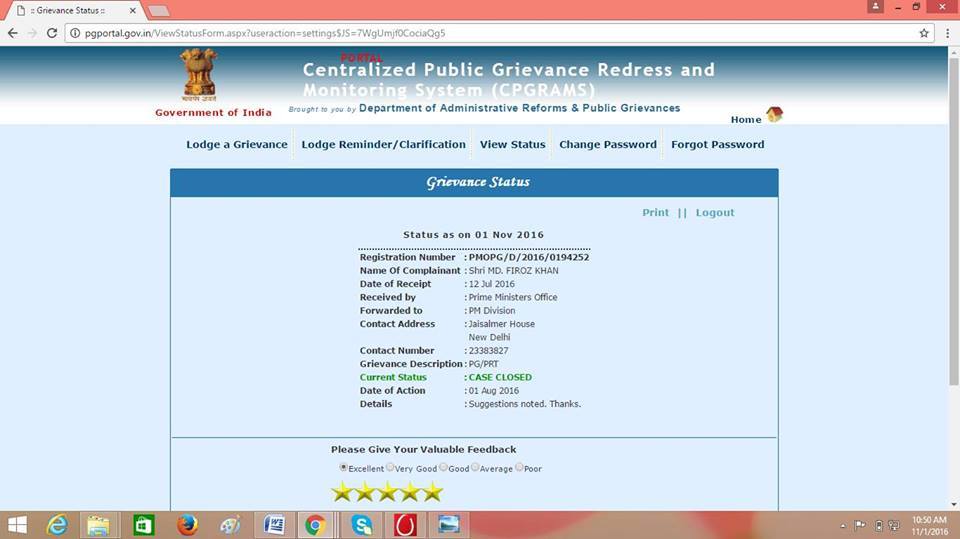Open Chrome's three-dot menu
The height and width of the screenshot is (539, 960).
point(947,33)
